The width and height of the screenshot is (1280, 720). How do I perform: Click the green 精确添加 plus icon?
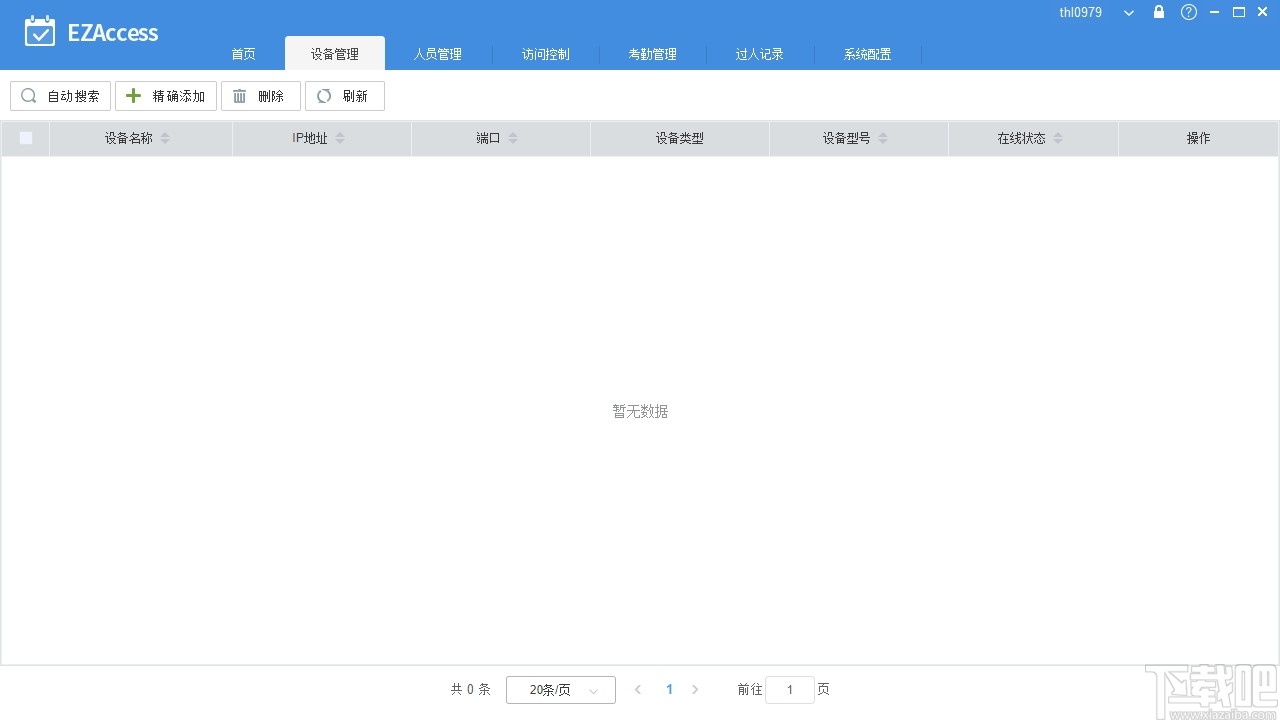click(x=133, y=95)
